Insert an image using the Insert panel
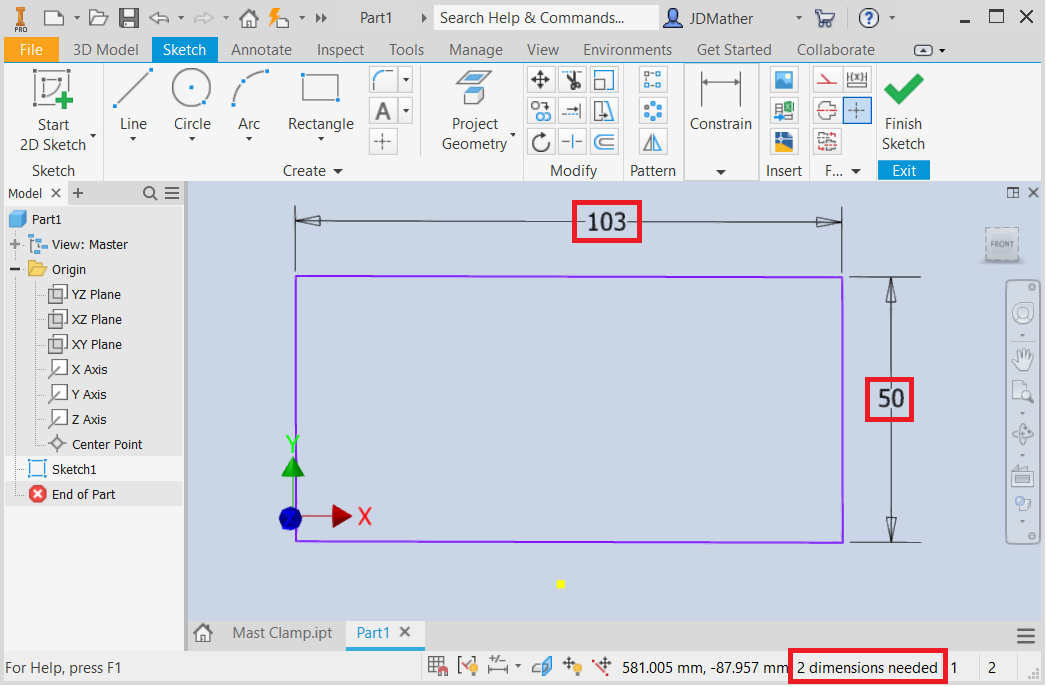The image size is (1047, 687). coord(784,80)
